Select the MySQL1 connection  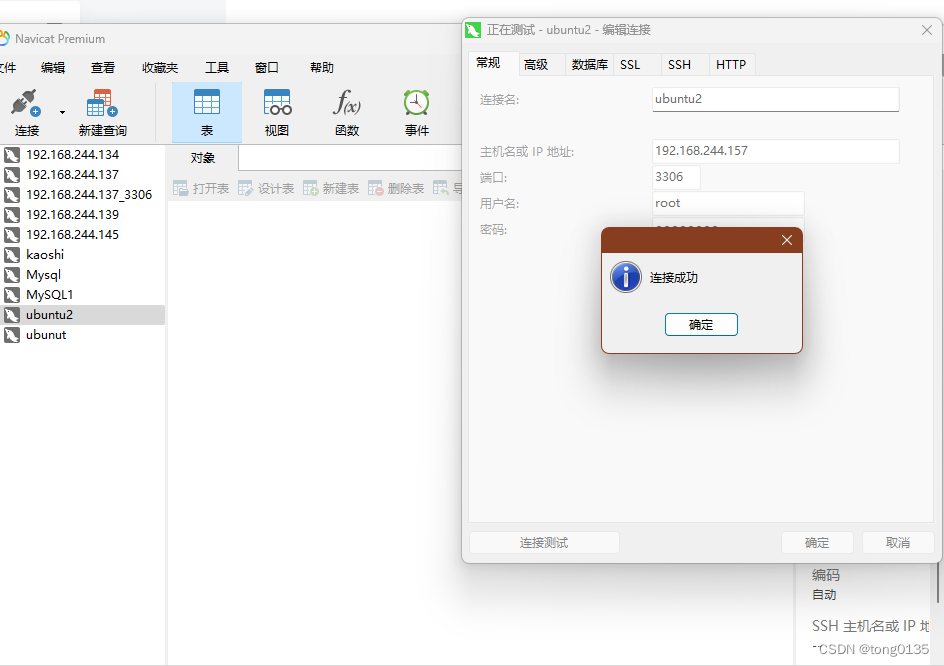82,294
